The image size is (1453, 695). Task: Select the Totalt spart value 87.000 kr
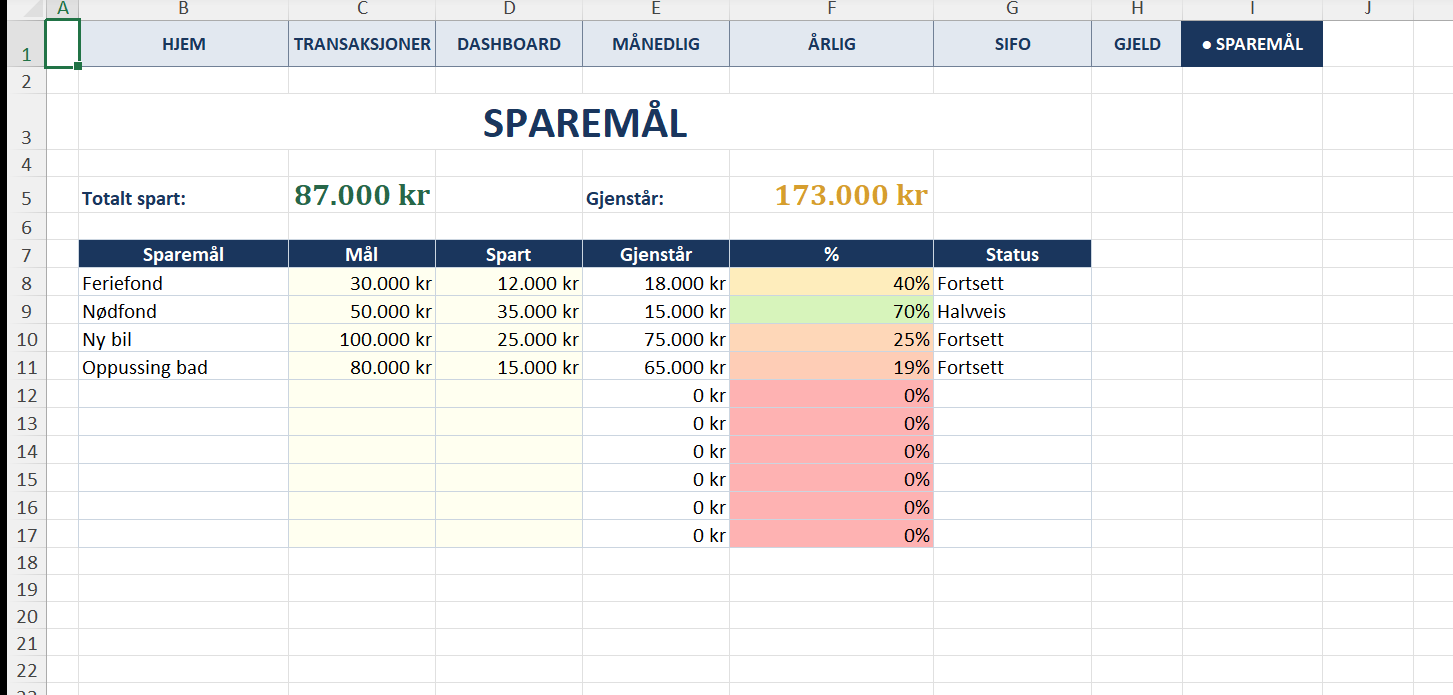[362, 196]
